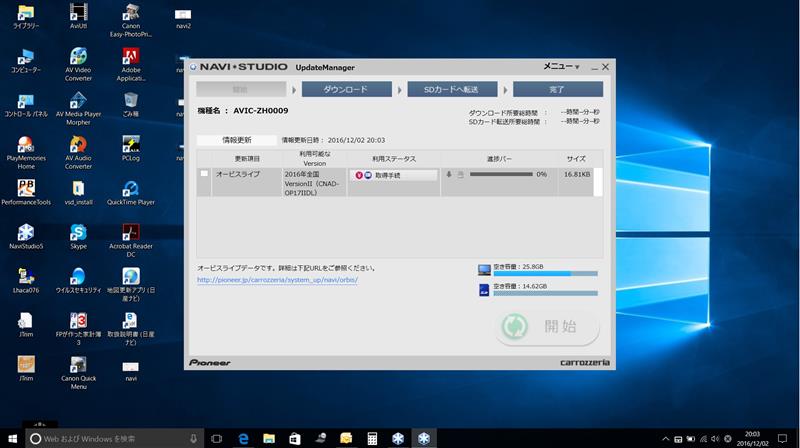Select the ライブラリー desktop icon
Image resolution: width=800 pixels, height=448 pixels.
pos(26,16)
